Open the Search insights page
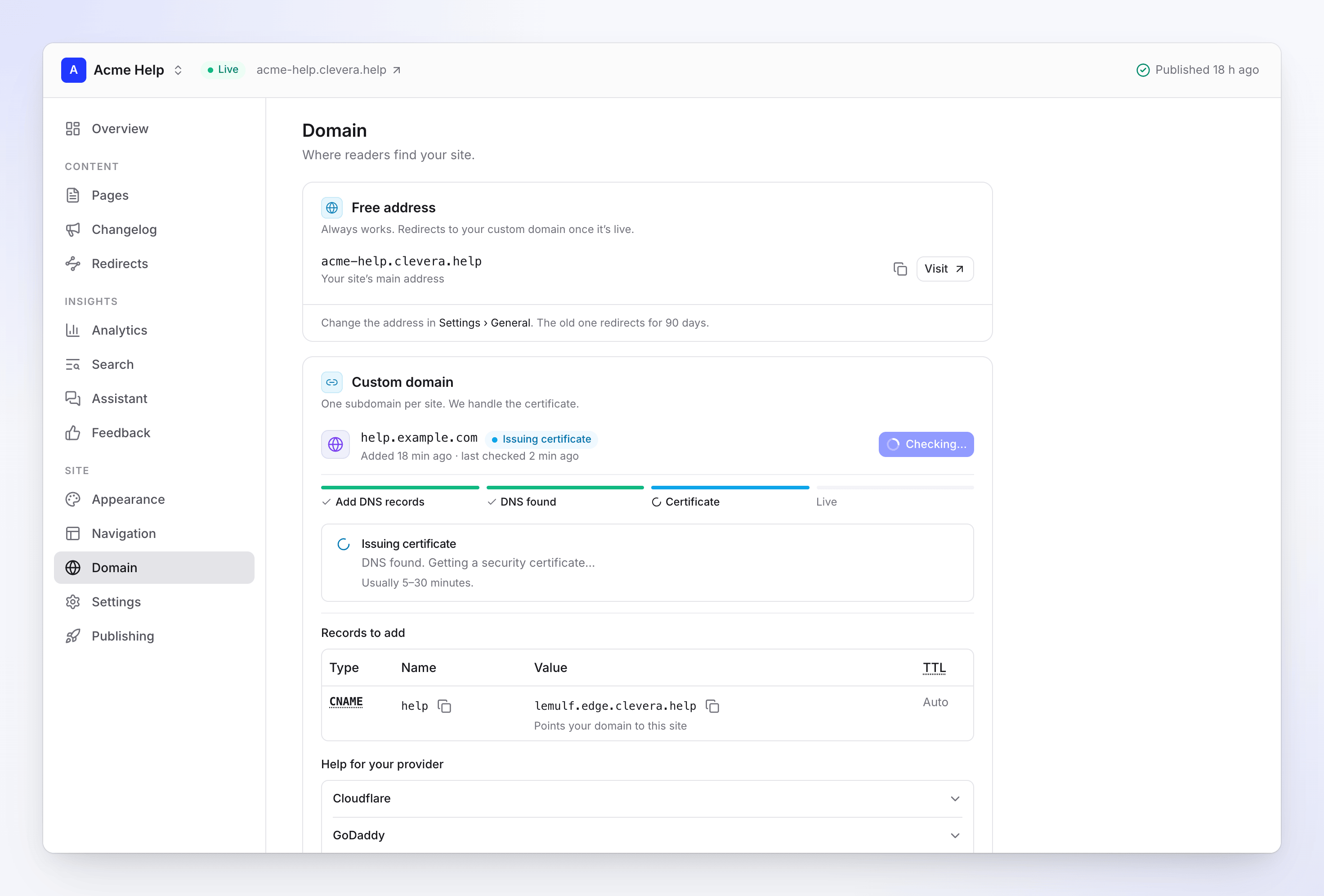This screenshot has width=1324, height=896. click(154, 365)
